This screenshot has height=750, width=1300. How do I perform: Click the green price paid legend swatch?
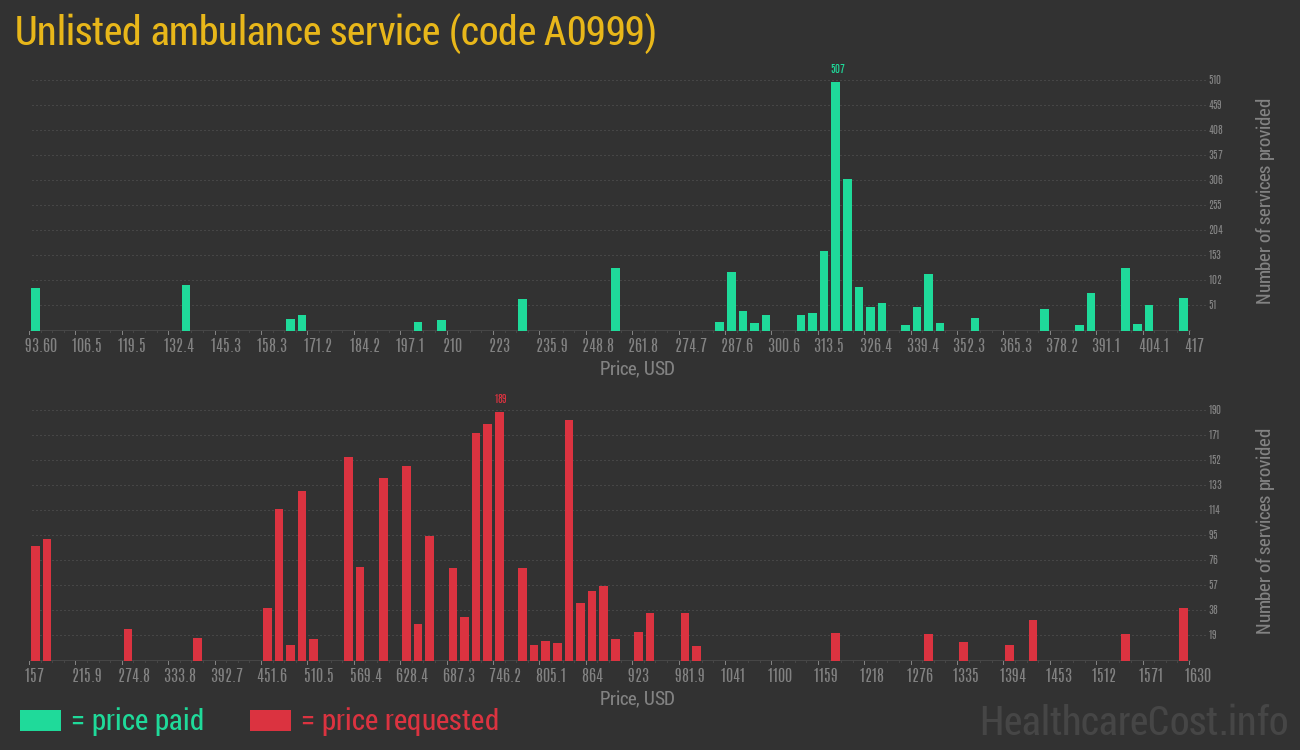click(x=40, y=720)
